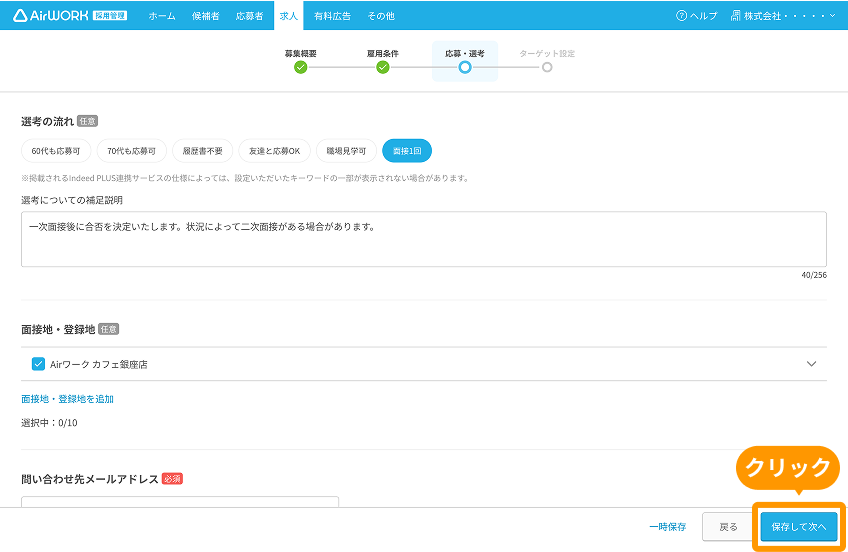Go to the ターゲット設定 step

[x=547, y=62]
